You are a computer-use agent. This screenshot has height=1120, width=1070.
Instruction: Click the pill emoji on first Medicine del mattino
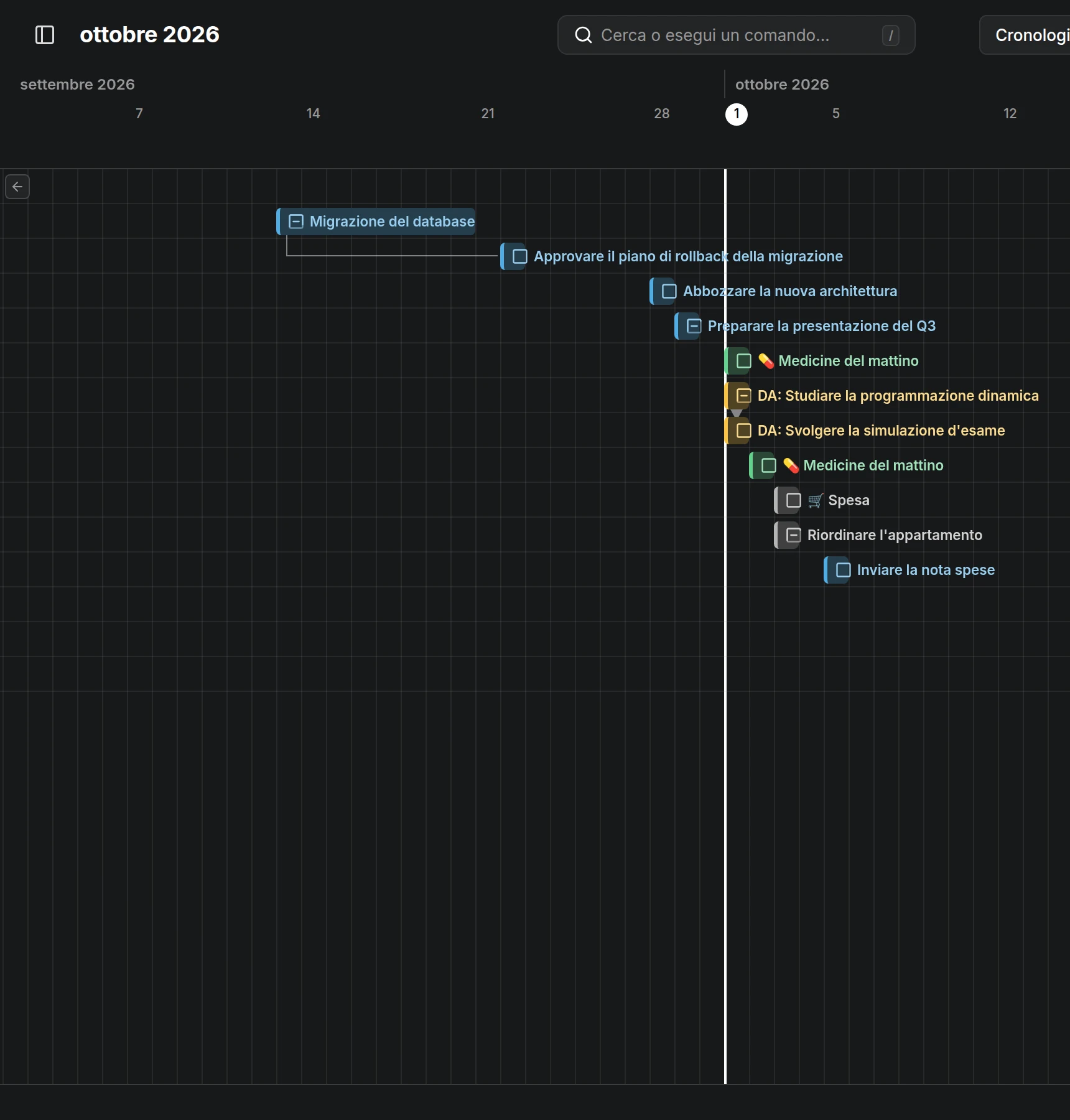[x=766, y=361]
